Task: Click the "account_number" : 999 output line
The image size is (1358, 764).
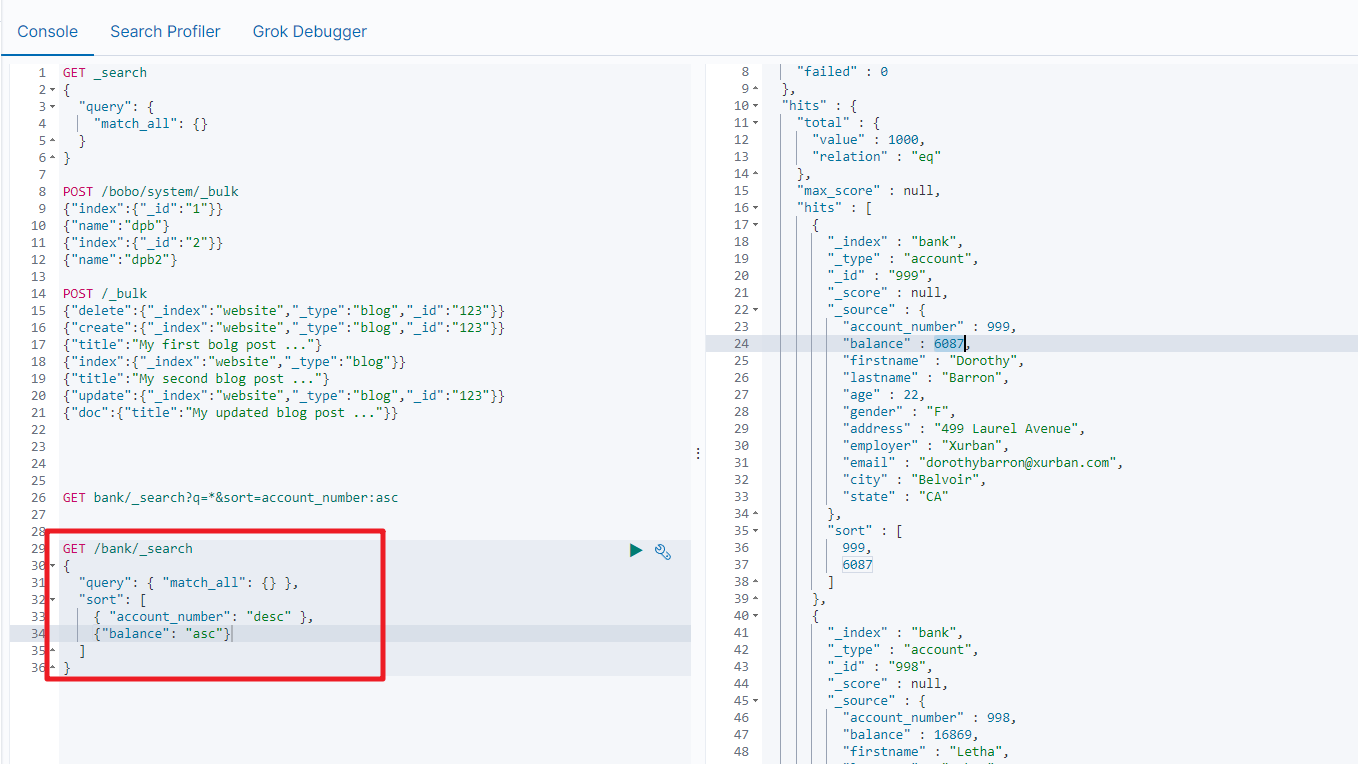Action: [930, 327]
